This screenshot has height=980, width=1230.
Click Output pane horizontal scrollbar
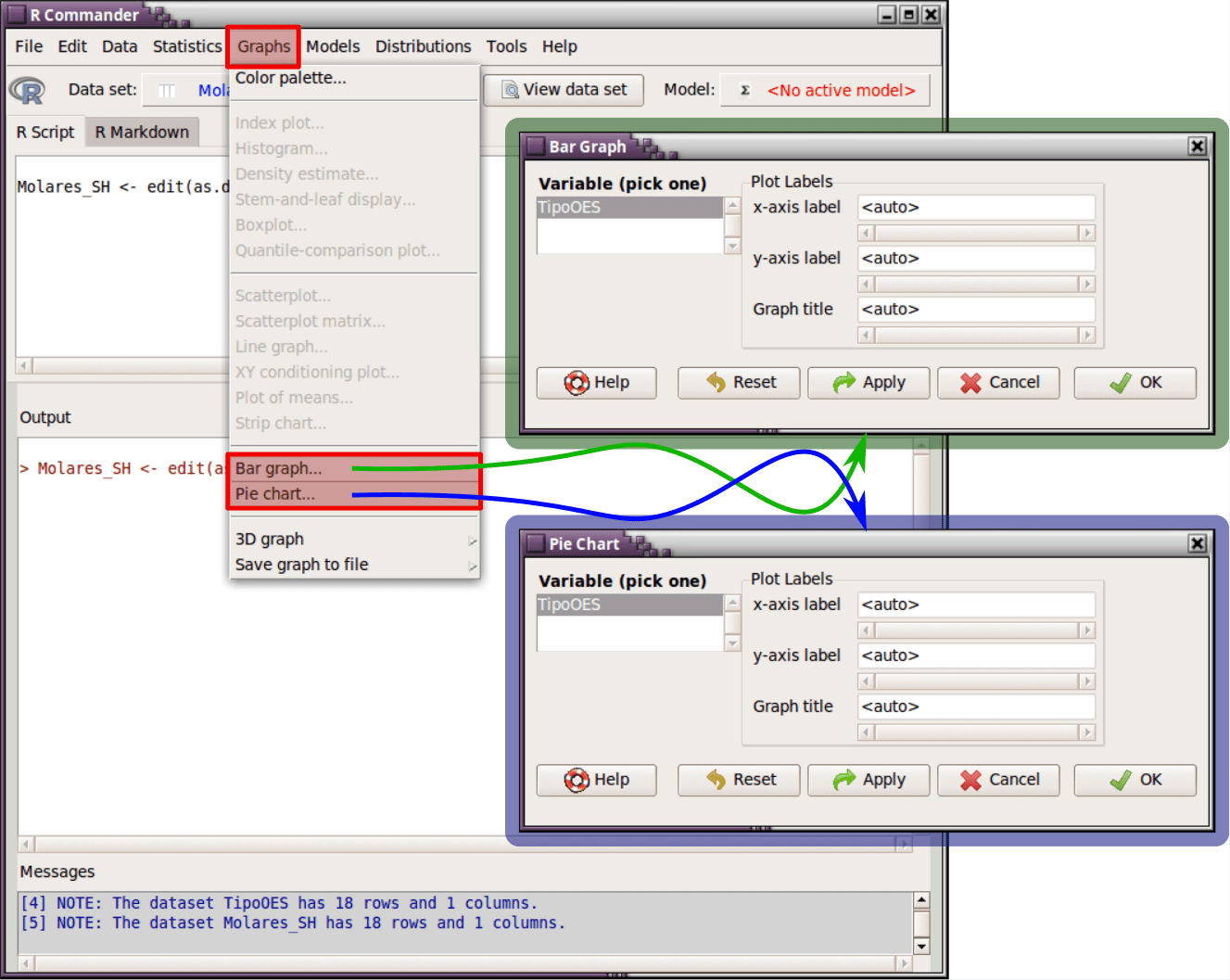tap(464, 845)
